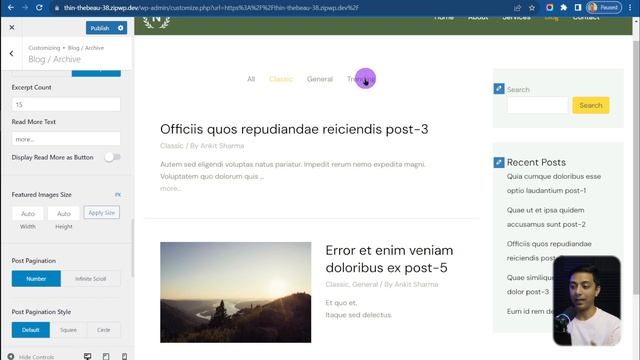The width and height of the screenshot is (640, 360).
Task: Open recent post Quia cumque doloribus post-1
Action: coord(554,183)
